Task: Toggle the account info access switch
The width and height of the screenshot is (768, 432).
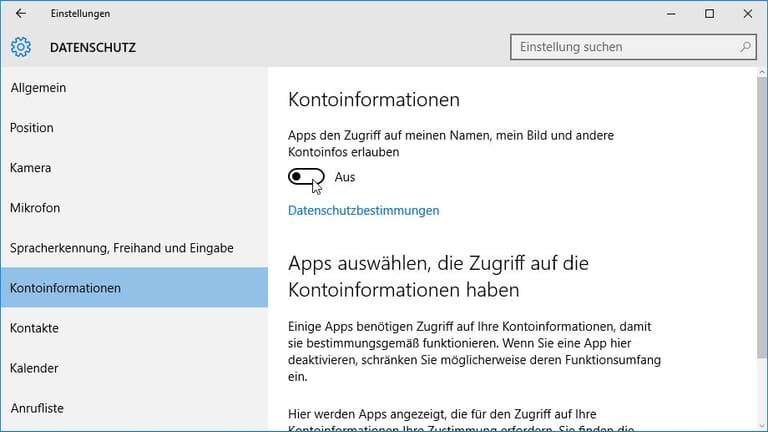Action: (x=306, y=177)
